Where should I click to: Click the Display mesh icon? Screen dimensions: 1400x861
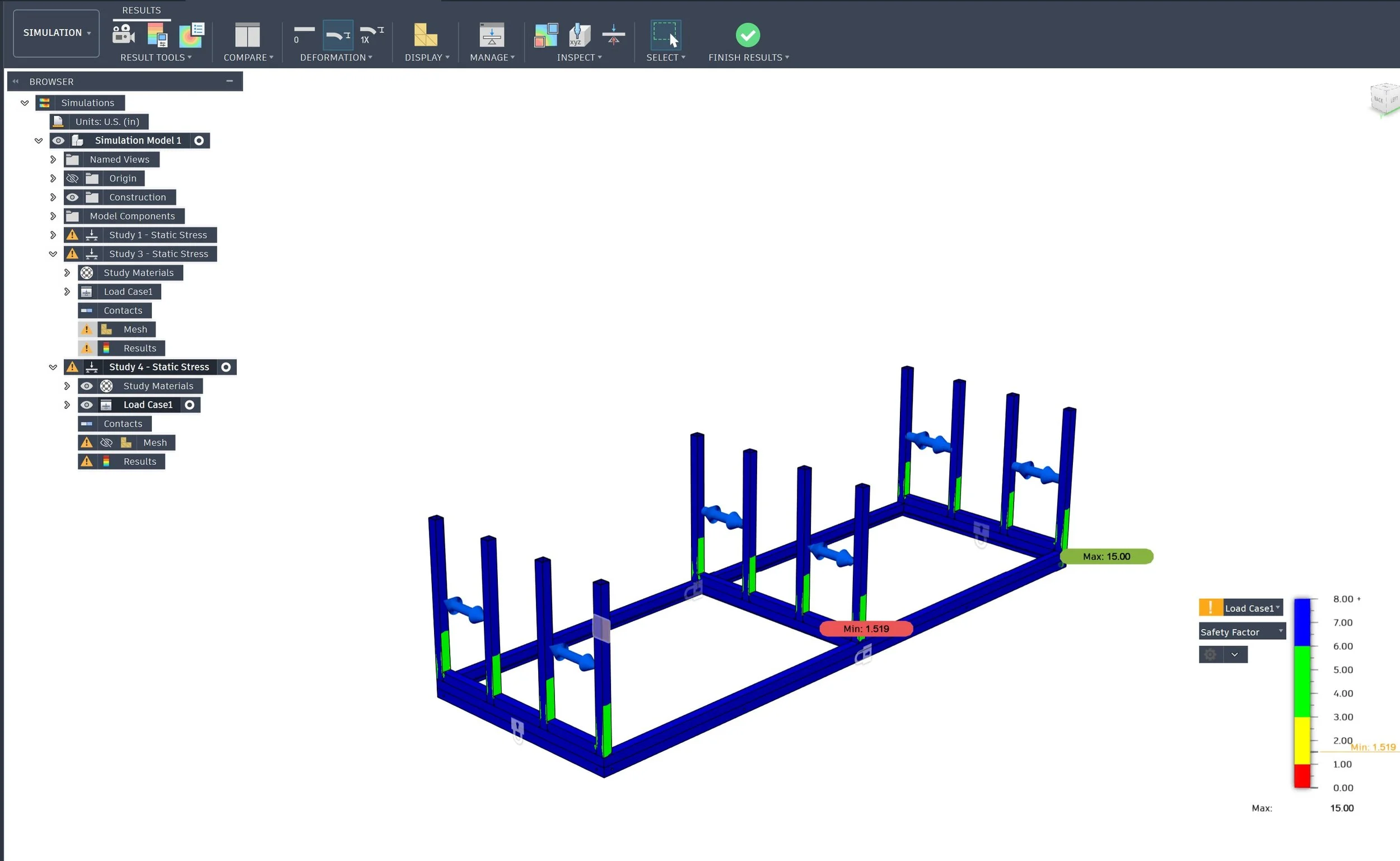[424, 35]
